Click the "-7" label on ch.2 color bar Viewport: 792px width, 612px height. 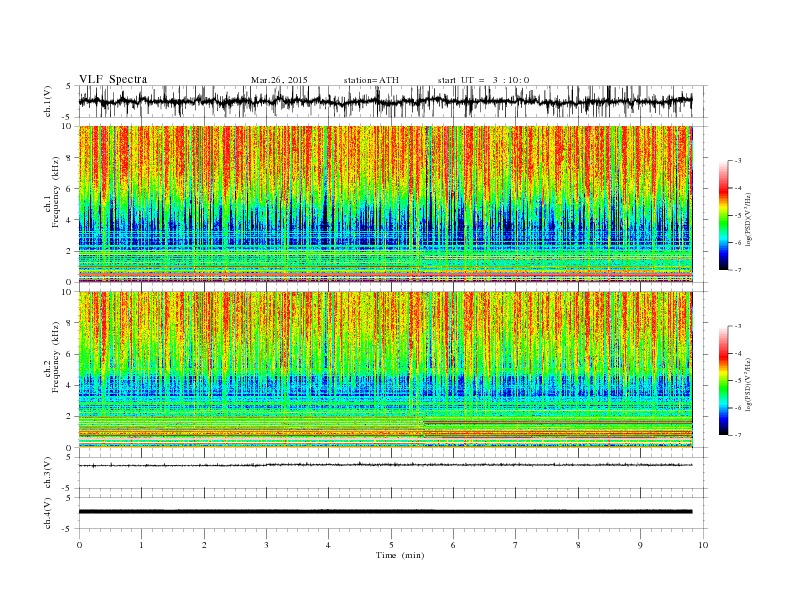pyautogui.click(x=738, y=435)
